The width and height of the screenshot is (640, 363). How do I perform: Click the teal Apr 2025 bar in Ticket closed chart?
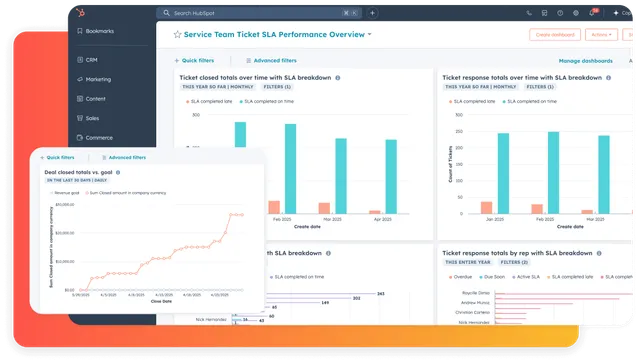pyautogui.click(x=391, y=176)
